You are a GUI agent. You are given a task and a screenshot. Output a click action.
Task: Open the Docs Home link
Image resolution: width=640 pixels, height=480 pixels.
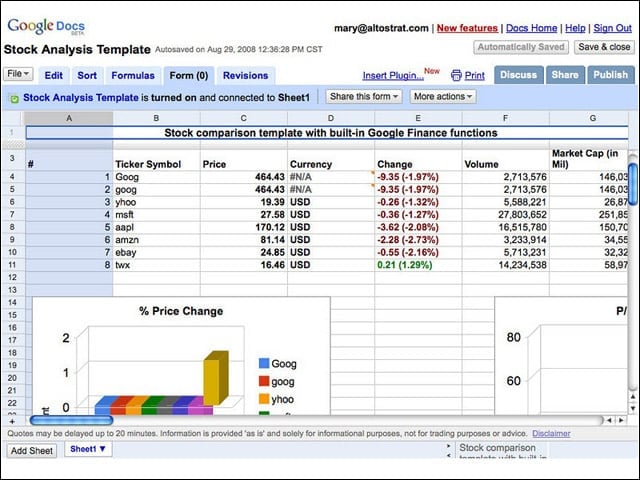point(531,28)
